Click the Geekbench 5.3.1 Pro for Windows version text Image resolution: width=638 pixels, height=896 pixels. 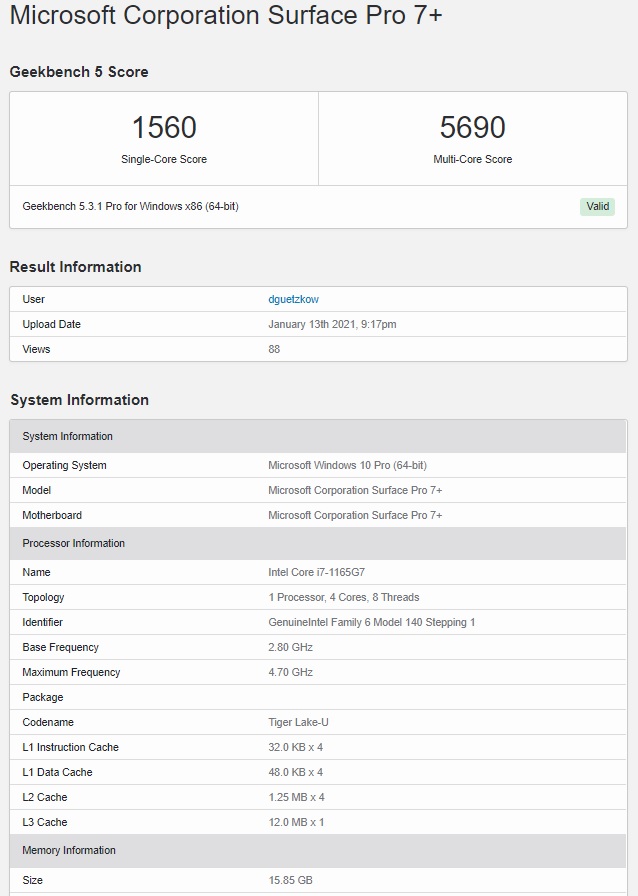pos(130,206)
